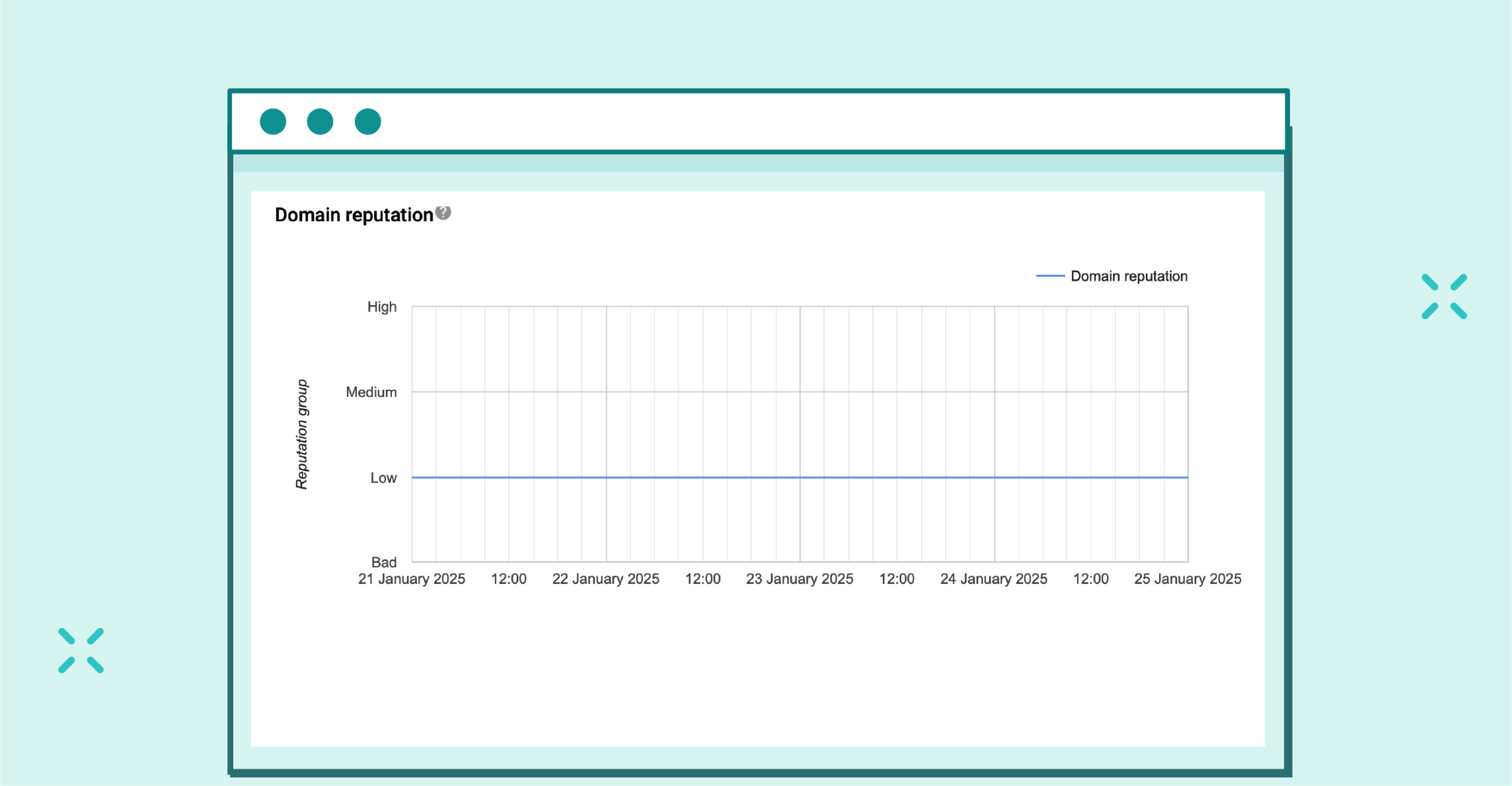The height and width of the screenshot is (786, 1512).
Task: Expand the first 12:00 time tick label
Action: point(509,579)
